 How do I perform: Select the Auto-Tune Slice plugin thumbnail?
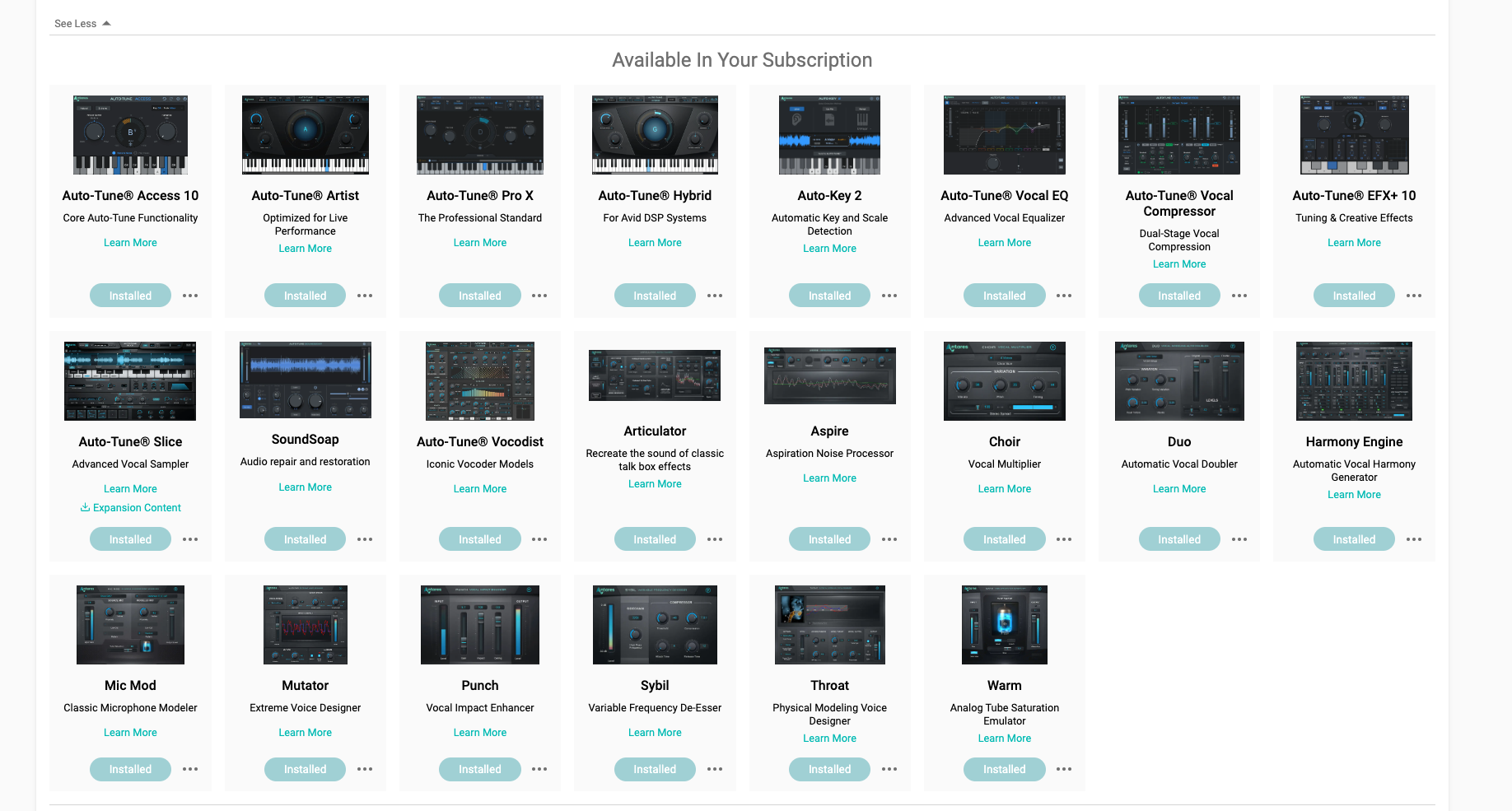coord(130,381)
